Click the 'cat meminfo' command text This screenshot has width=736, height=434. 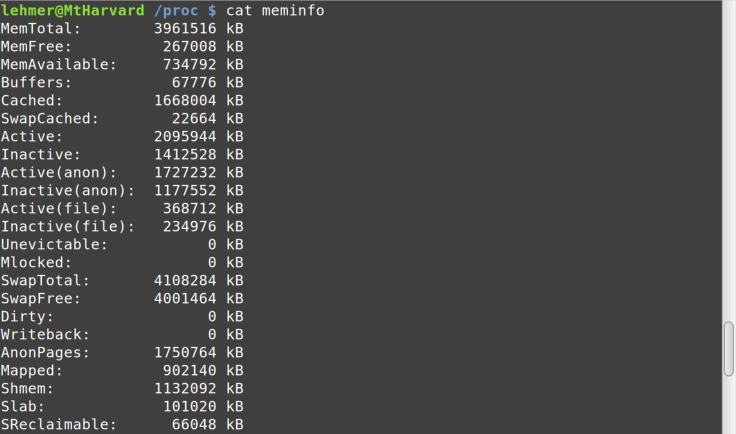click(x=275, y=10)
